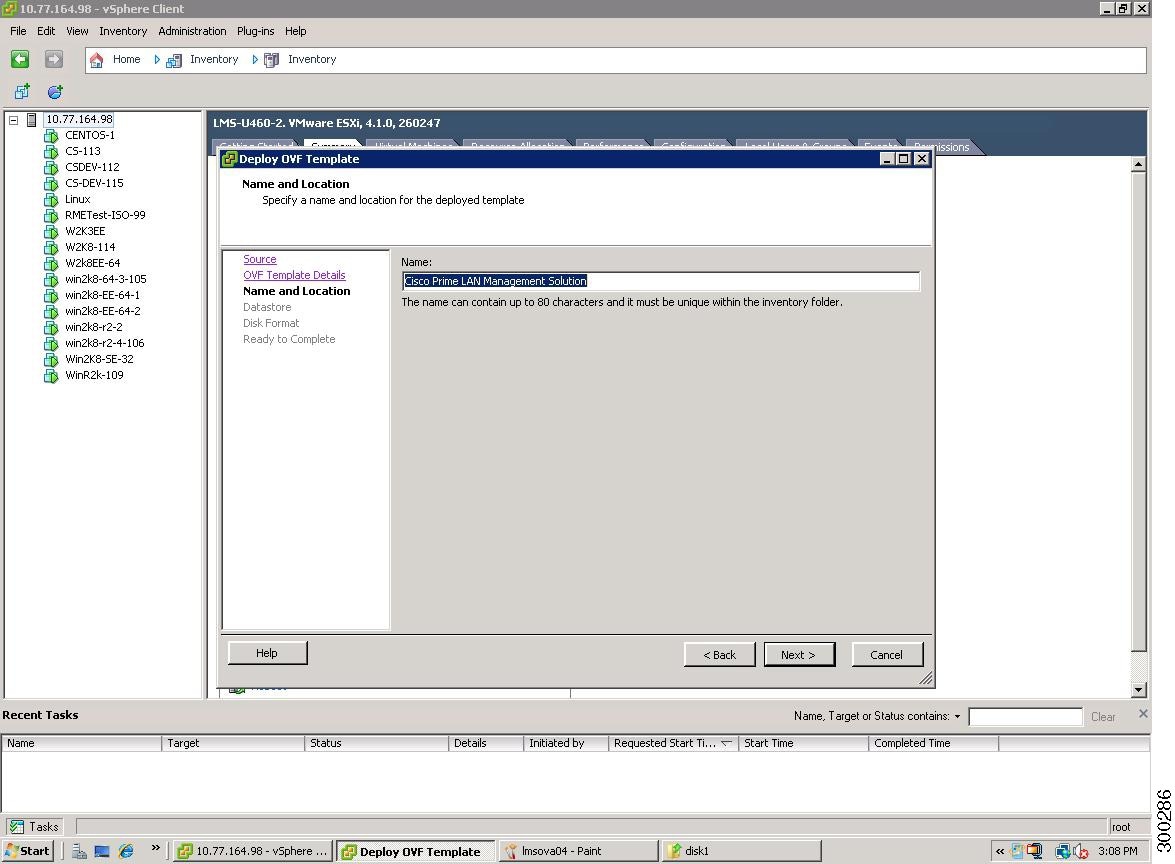
Task: Click the VM icon beside RMETest-ISO-99
Action: point(51,216)
